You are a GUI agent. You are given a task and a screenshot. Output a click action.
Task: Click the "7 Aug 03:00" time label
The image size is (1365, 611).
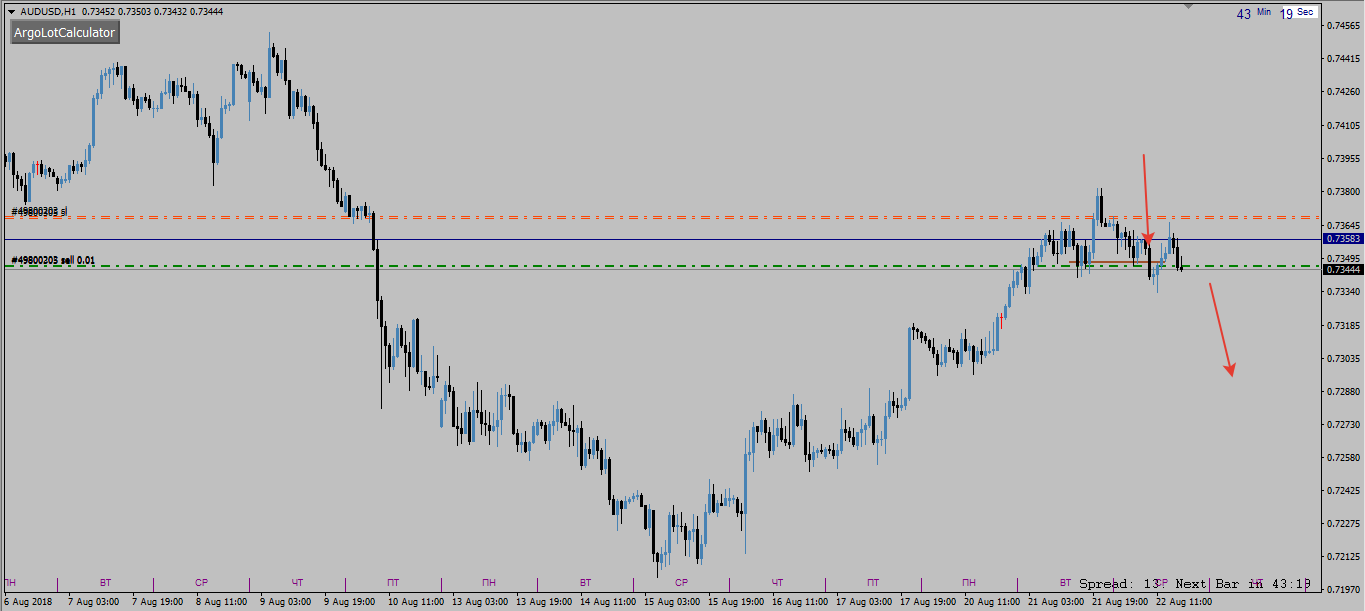pos(93,602)
